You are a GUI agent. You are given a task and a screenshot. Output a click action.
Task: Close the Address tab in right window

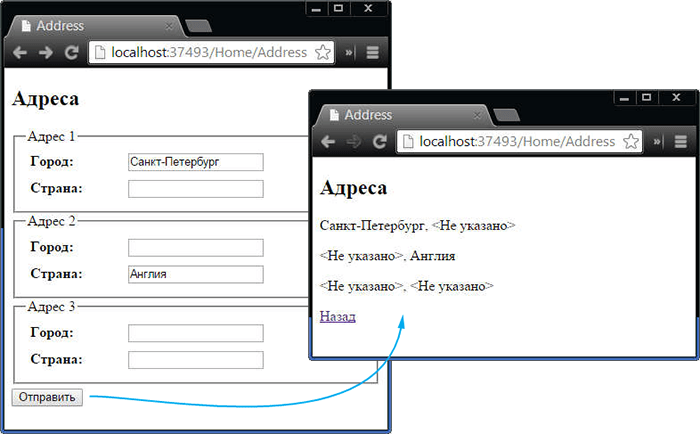[477, 116]
